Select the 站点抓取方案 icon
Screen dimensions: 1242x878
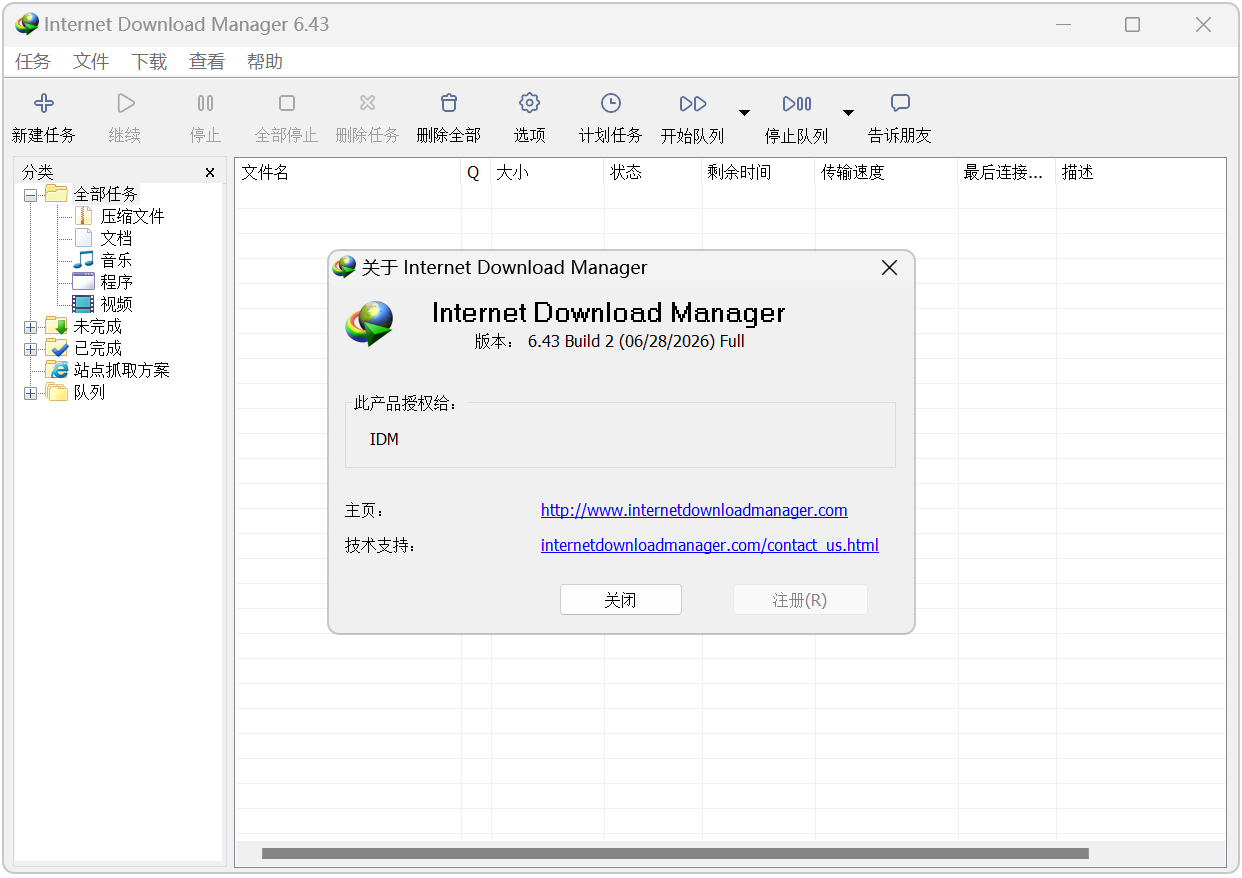(57, 370)
